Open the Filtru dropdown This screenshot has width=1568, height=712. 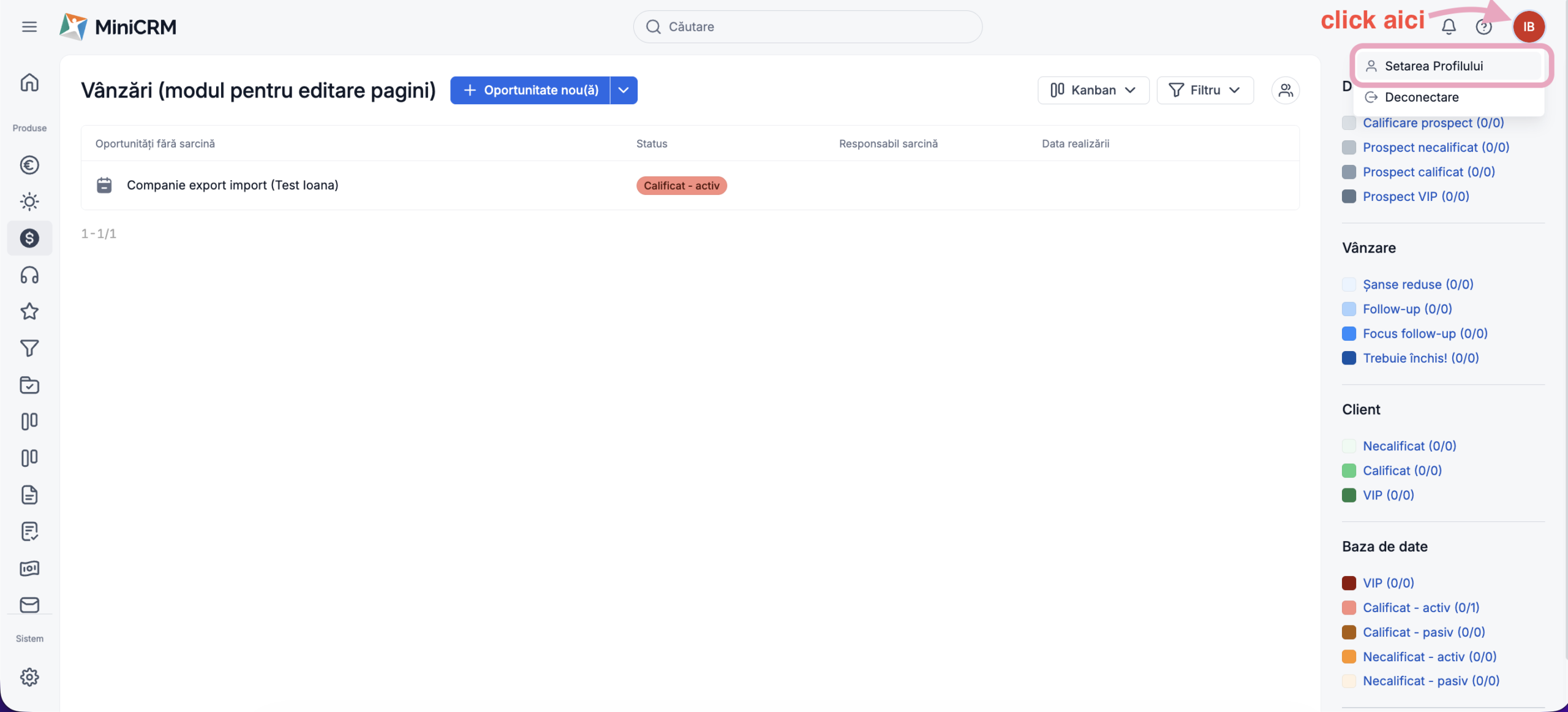[1205, 90]
